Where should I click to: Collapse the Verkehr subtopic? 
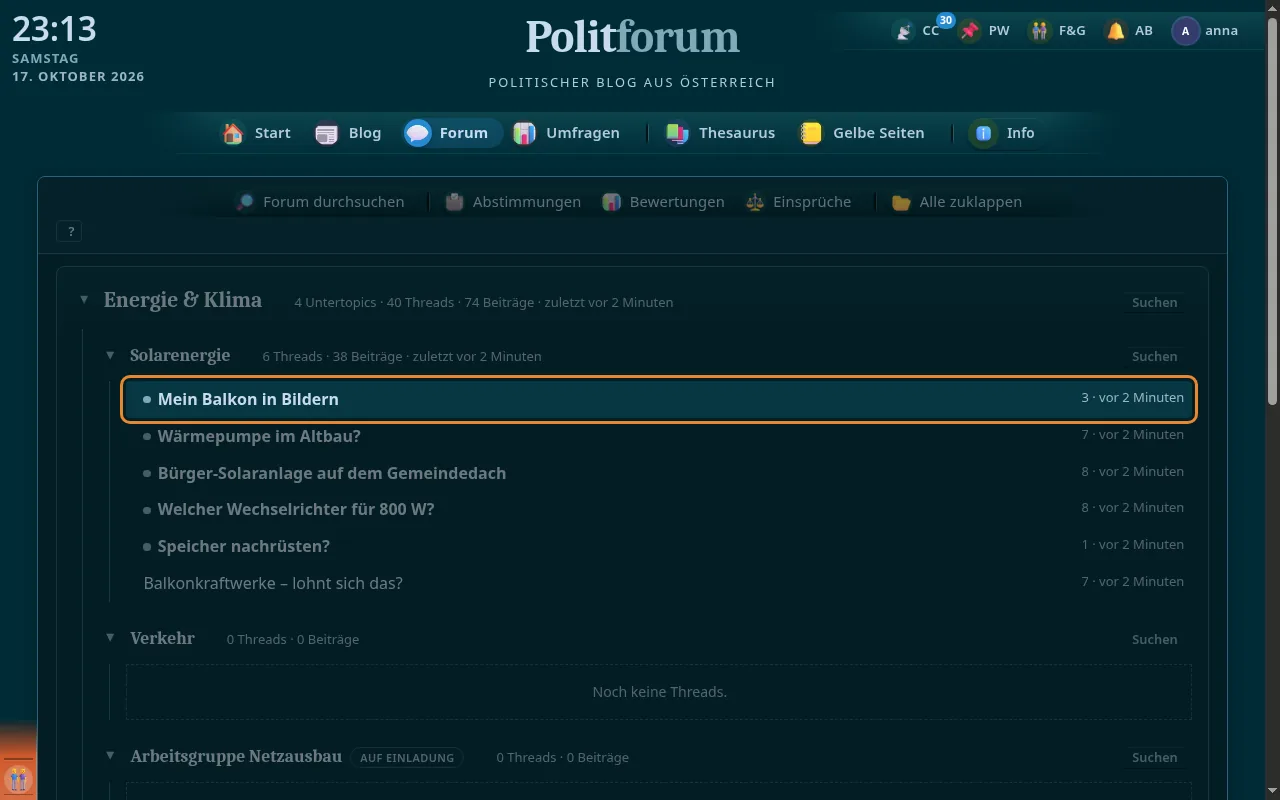point(110,638)
